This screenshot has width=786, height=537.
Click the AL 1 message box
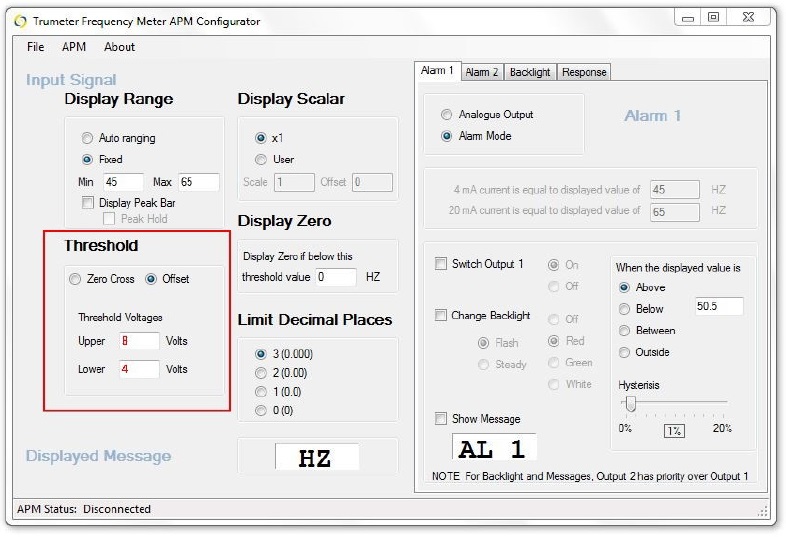click(494, 448)
